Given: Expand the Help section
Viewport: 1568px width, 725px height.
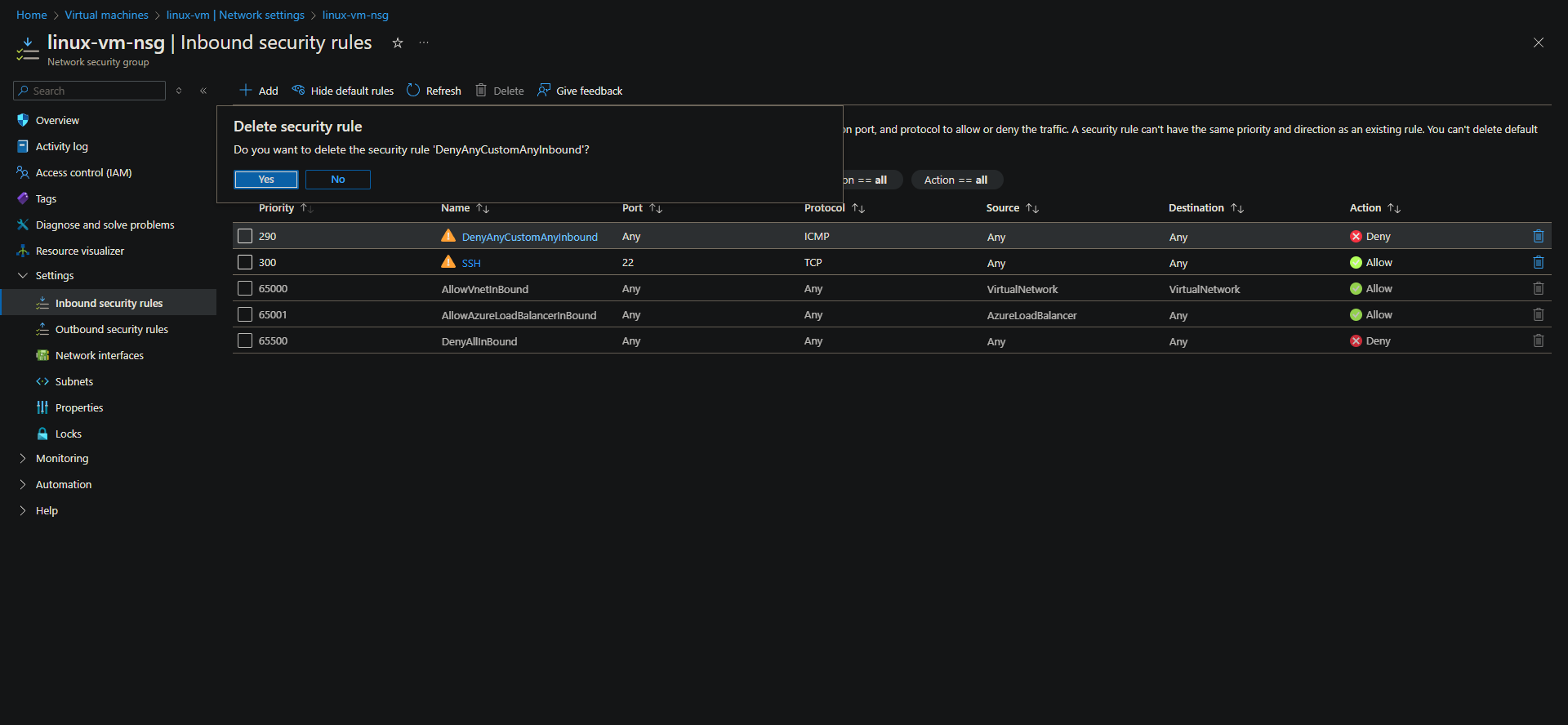Looking at the screenshot, I should click(x=23, y=511).
